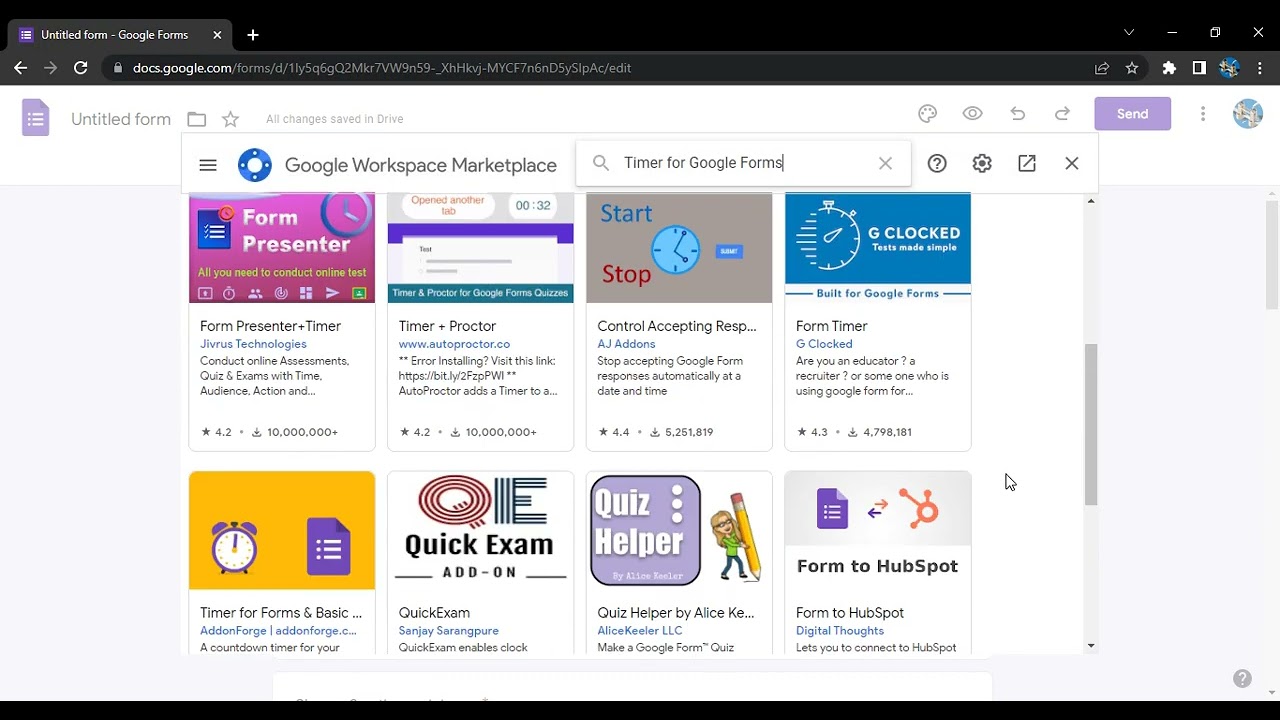Click the marketplace scrollbar thumb
Screen dimensions: 1280x720
[1091, 425]
